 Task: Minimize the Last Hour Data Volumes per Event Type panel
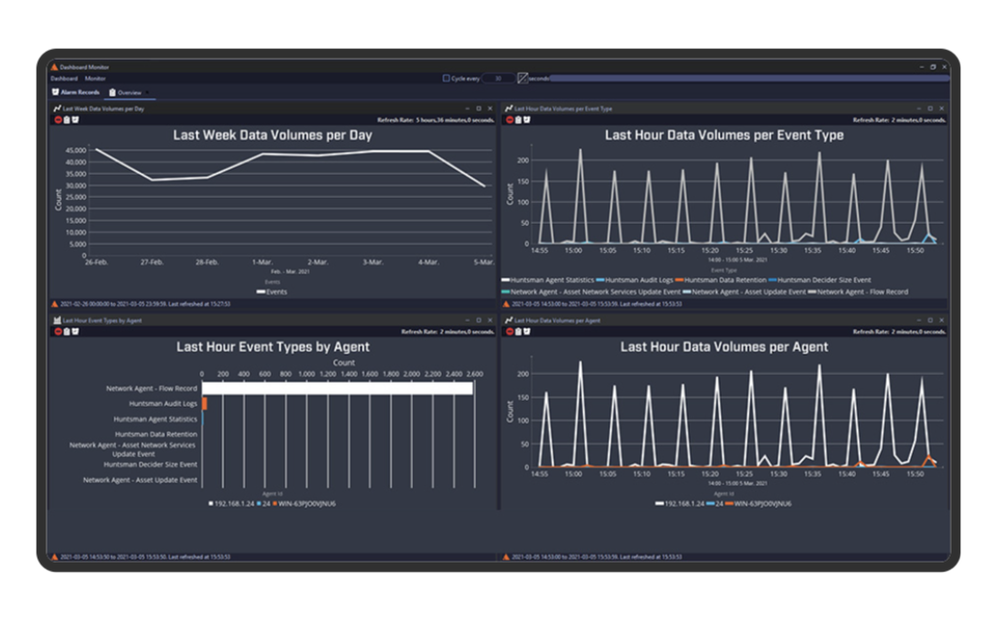coord(918,108)
